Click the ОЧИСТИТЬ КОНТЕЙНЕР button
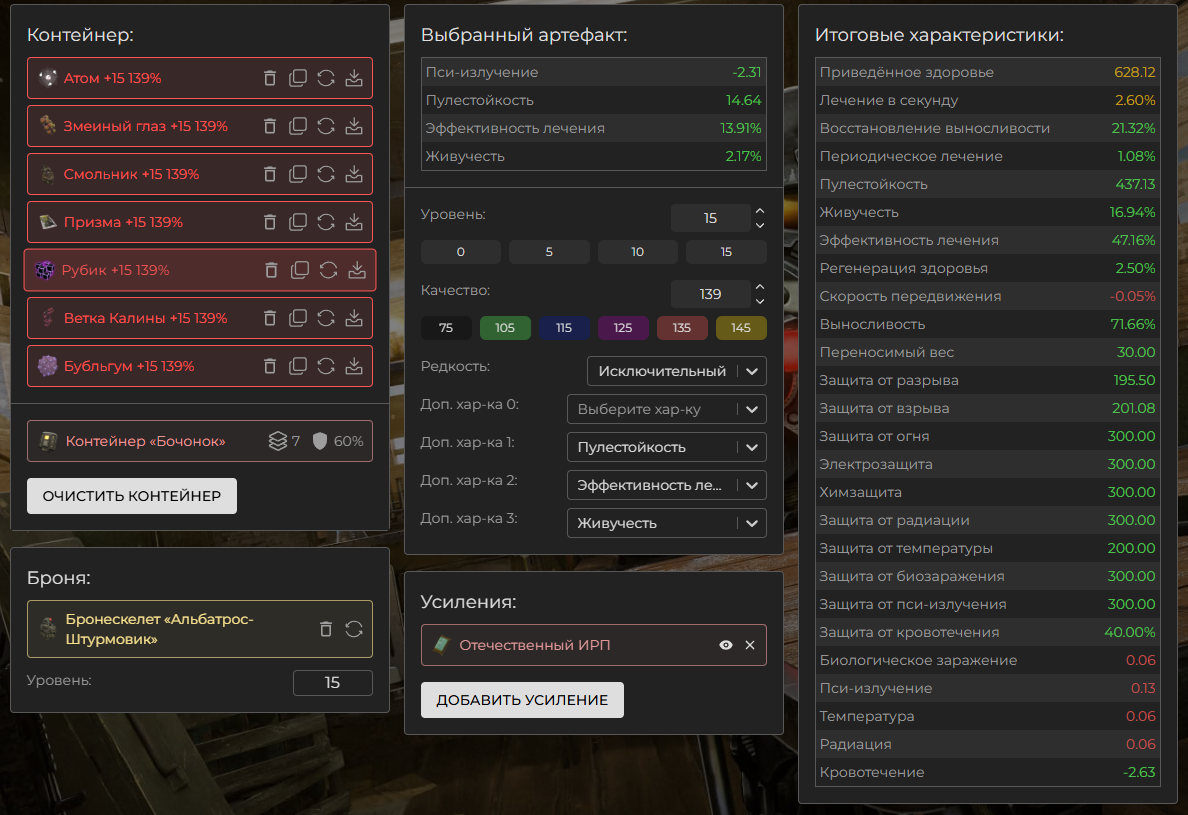 click(132, 495)
